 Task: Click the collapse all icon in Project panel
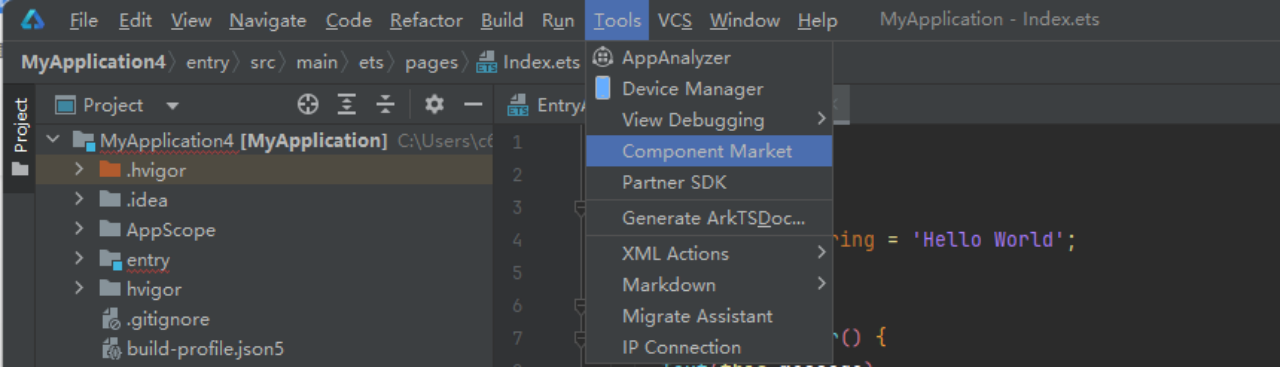pos(386,105)
